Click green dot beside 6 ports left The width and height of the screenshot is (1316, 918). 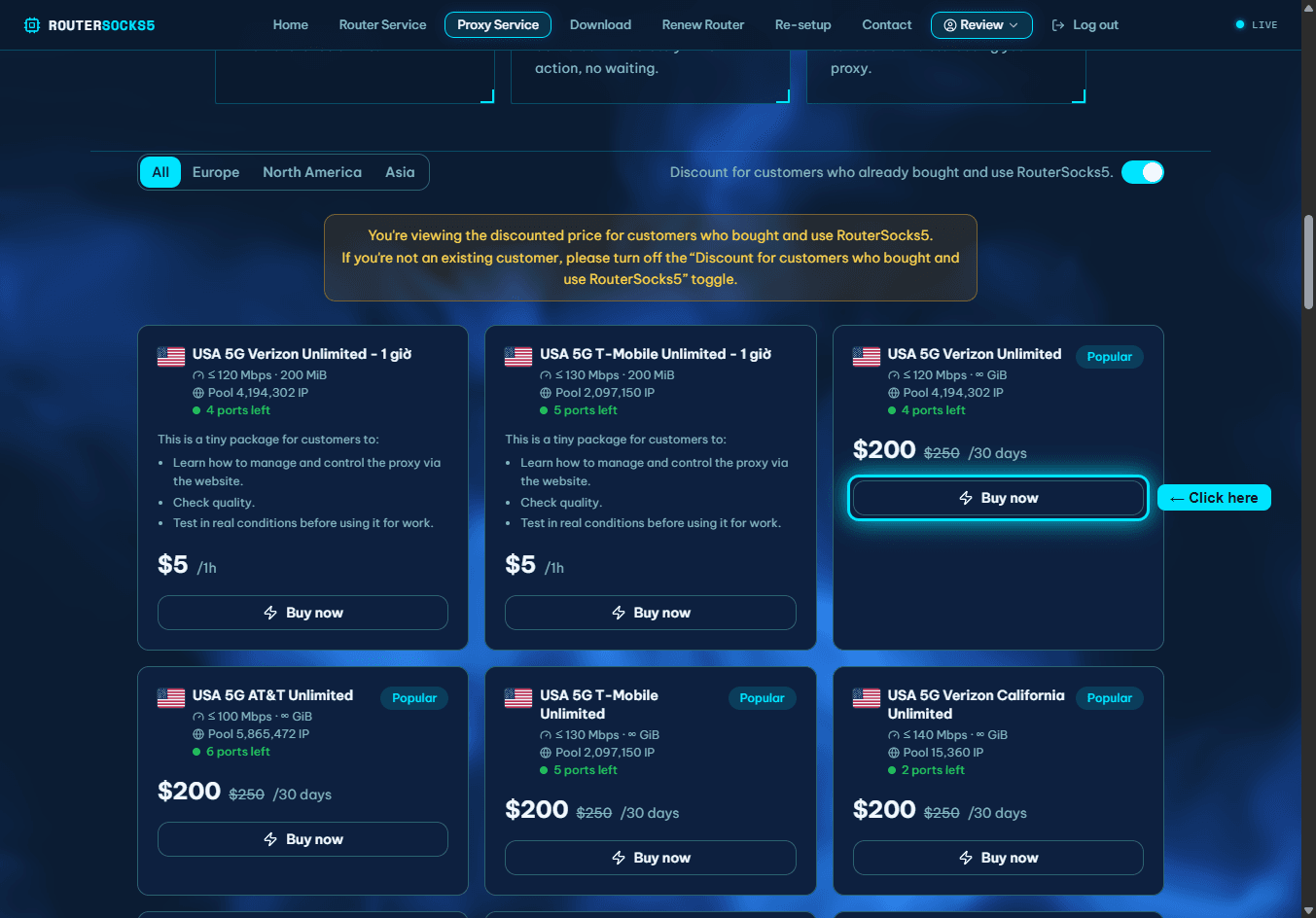[196, 752]
